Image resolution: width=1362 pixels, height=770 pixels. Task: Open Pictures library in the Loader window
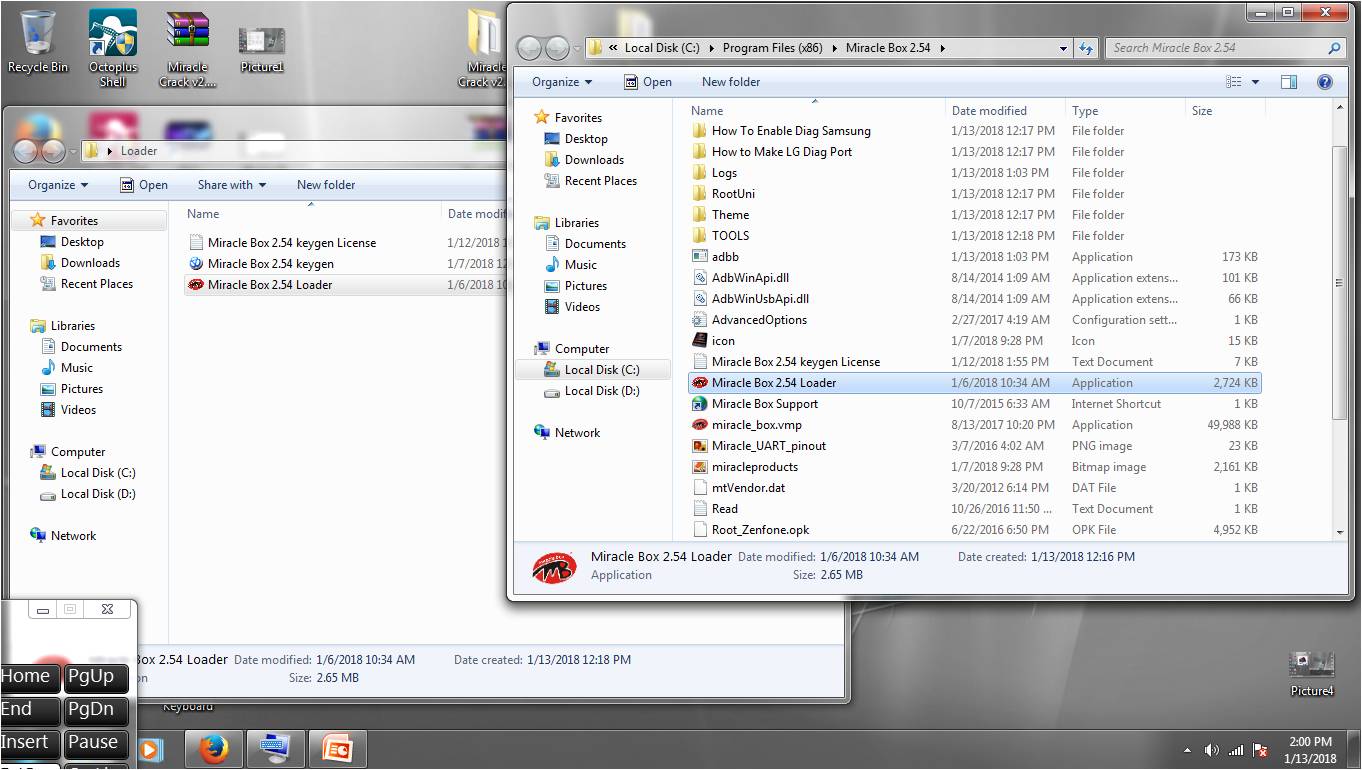81,389
